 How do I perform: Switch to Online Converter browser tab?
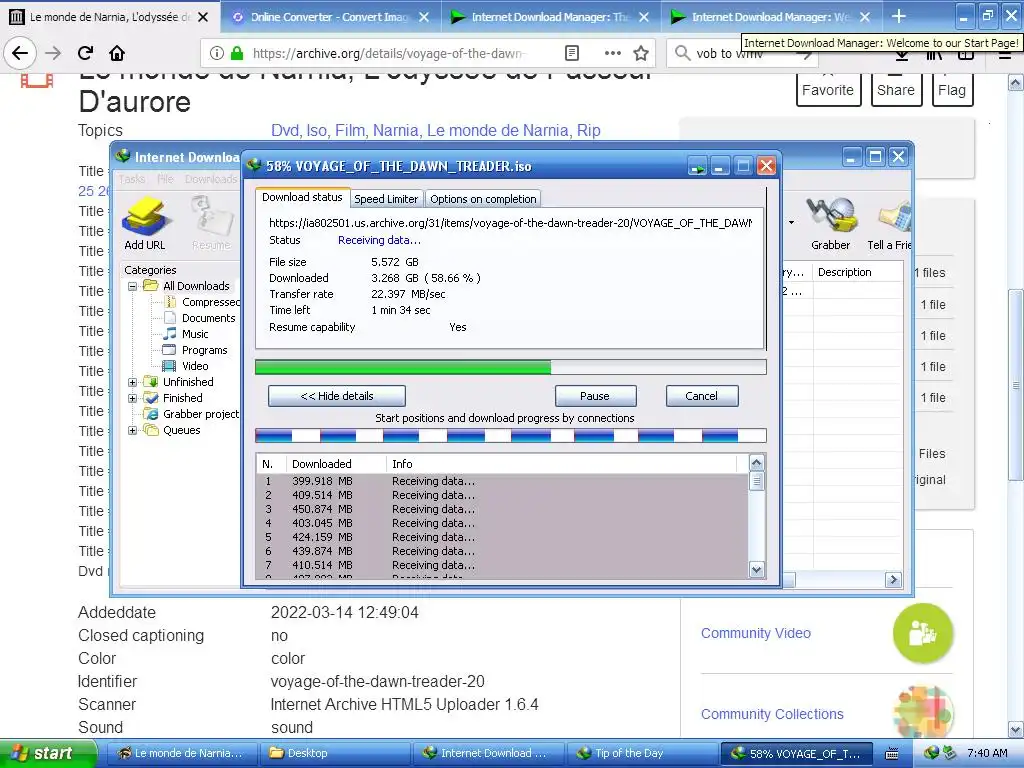pos(330,17)
